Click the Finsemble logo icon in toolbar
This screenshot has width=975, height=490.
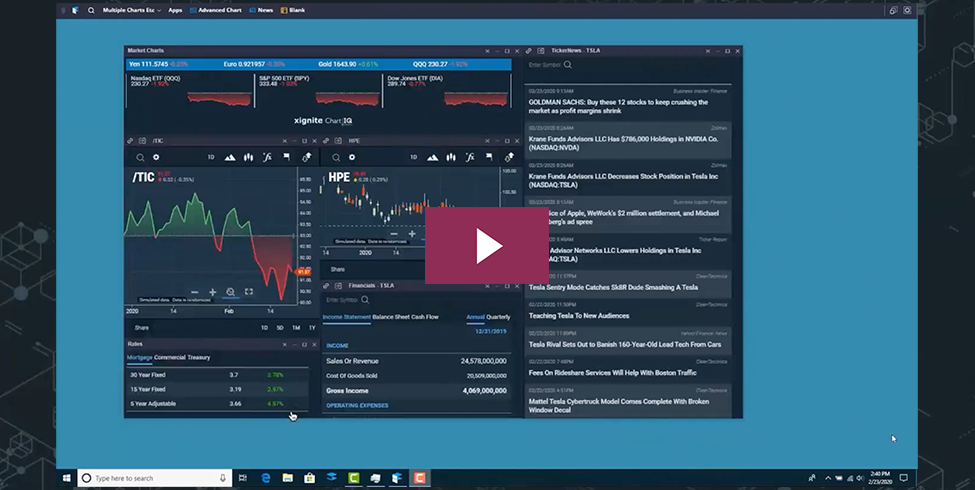[75, 10]
